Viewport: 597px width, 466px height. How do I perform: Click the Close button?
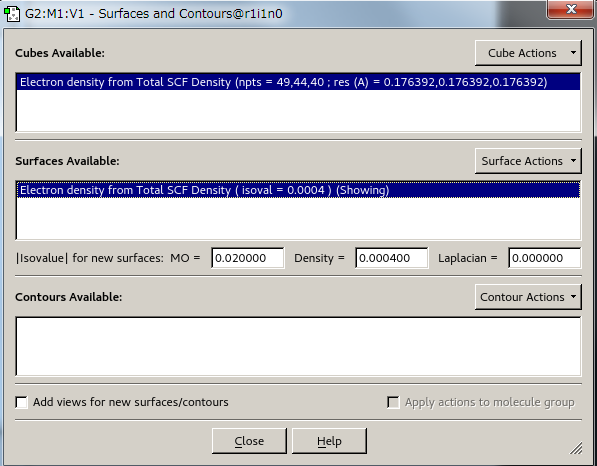tap(249, 441)
